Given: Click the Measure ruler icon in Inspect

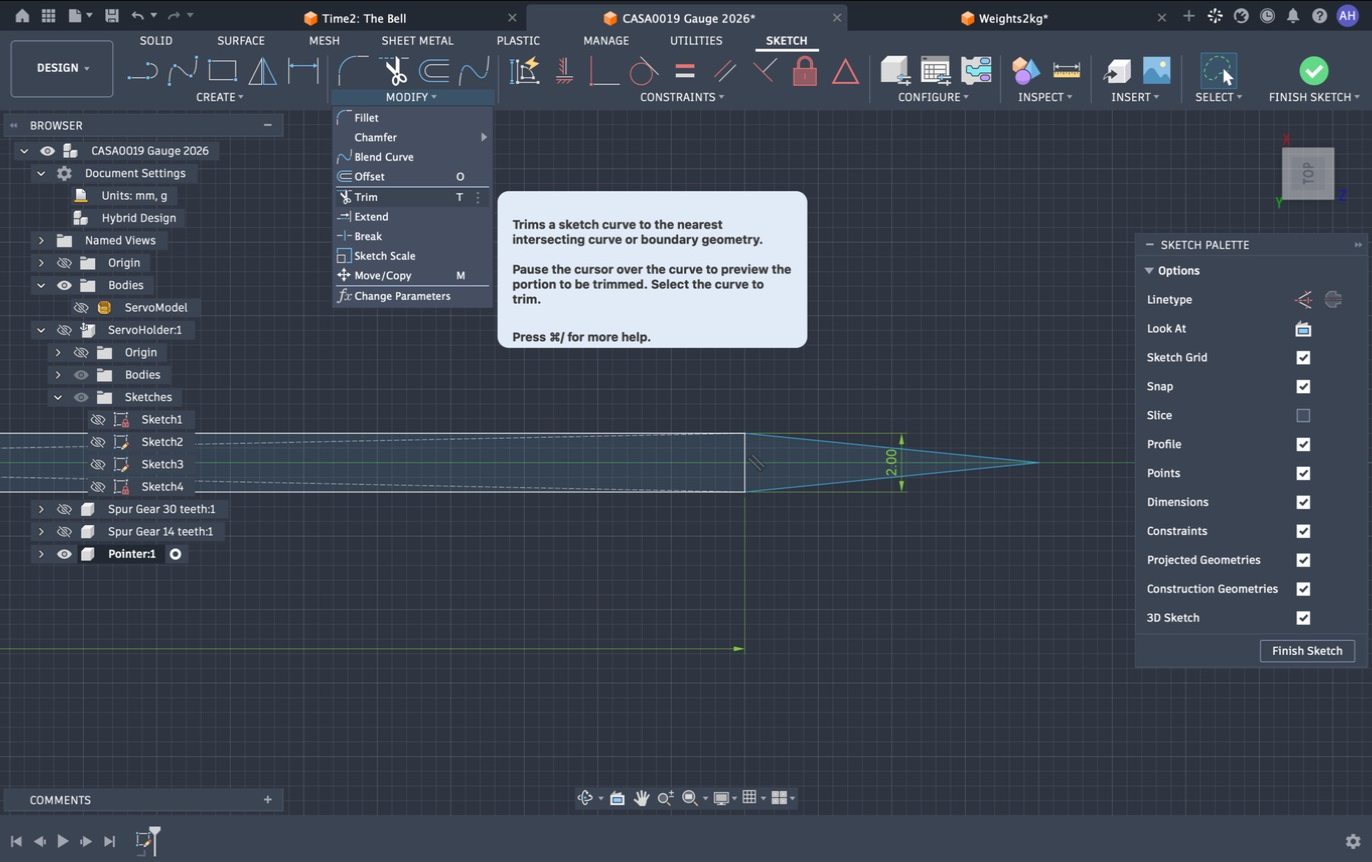Looking at the screenshot, I should [1067, 71].
